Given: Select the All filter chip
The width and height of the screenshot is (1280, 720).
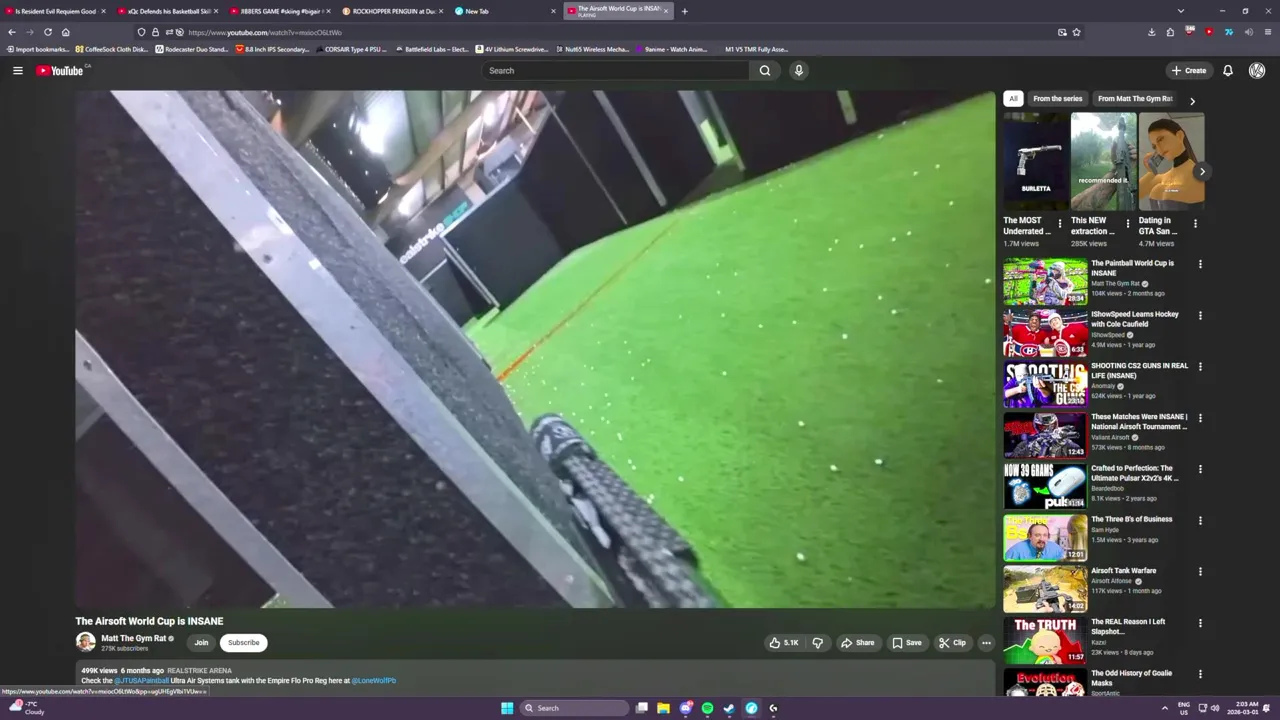Looking at the screenshot, I should [1013, 99].
